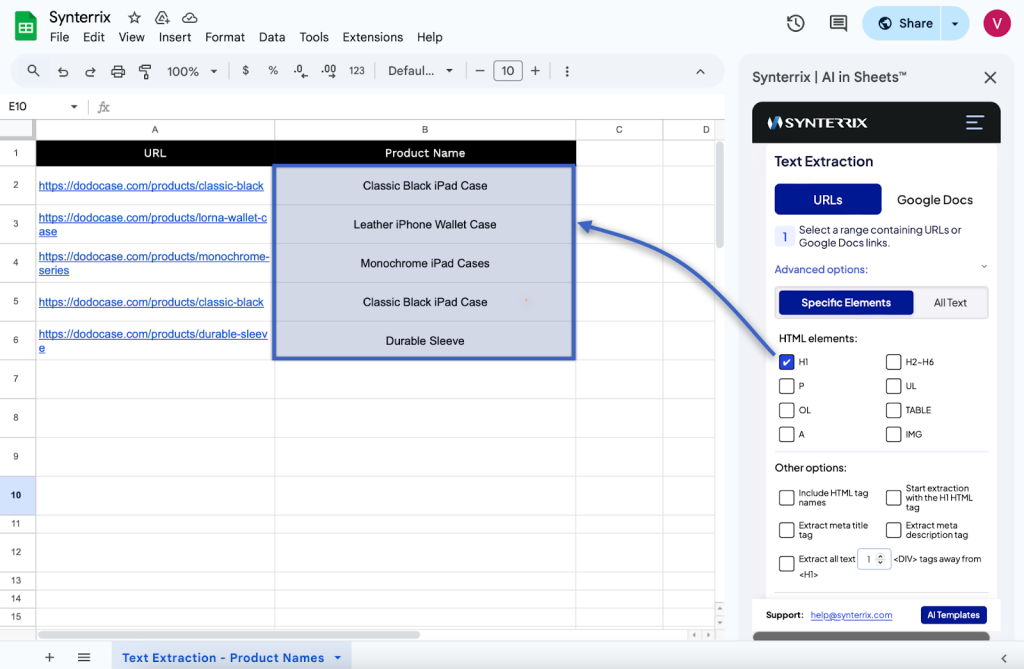Tick the TABLE element checkbox

coord(893,410)
